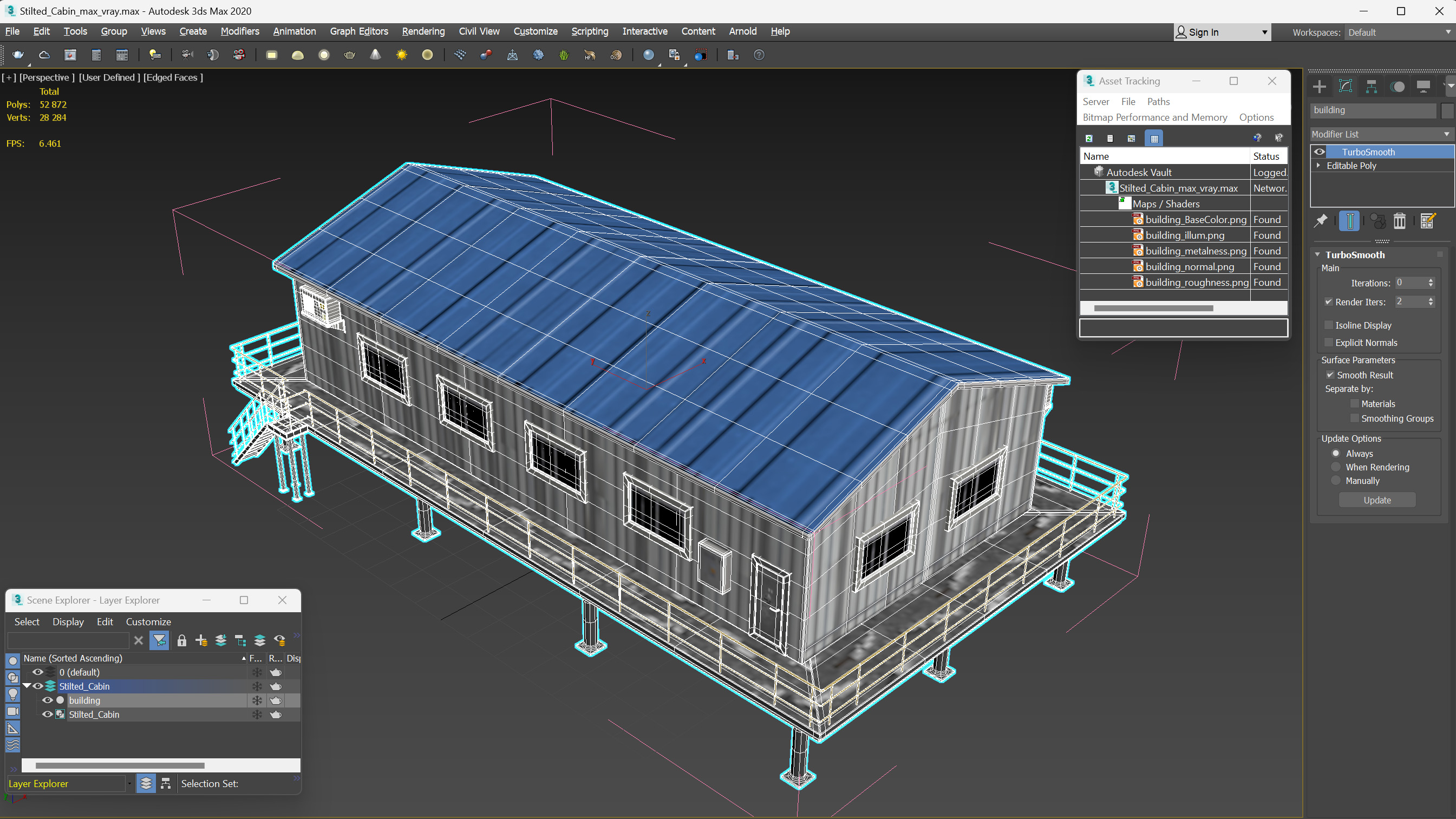This screenshot has width=1456, height=819.
Task: Open Layer Explorer type dropdown arrow
Action: tap(129, 783)
